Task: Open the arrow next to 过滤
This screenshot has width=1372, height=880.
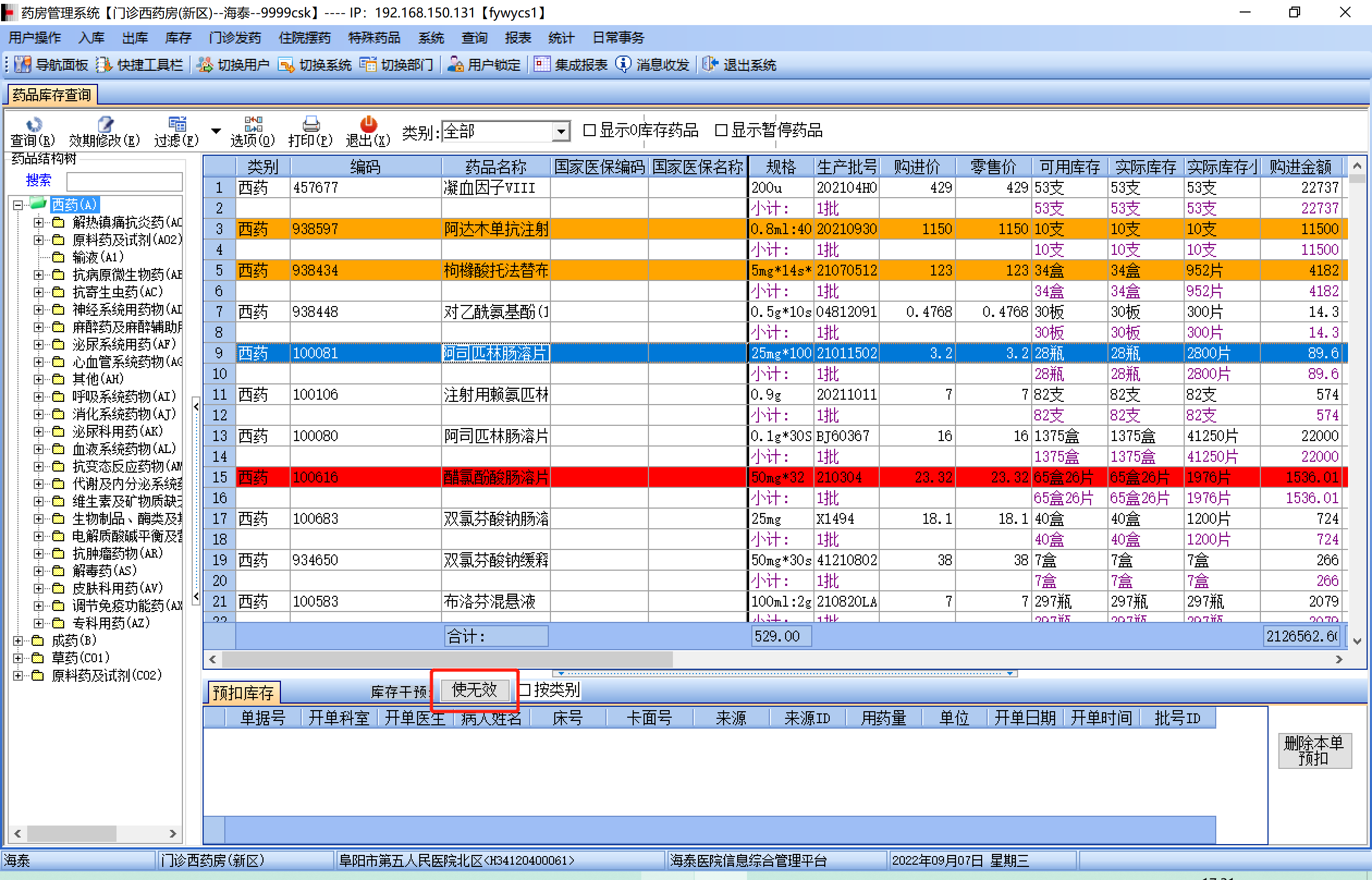Action: (x=216, y=131)
